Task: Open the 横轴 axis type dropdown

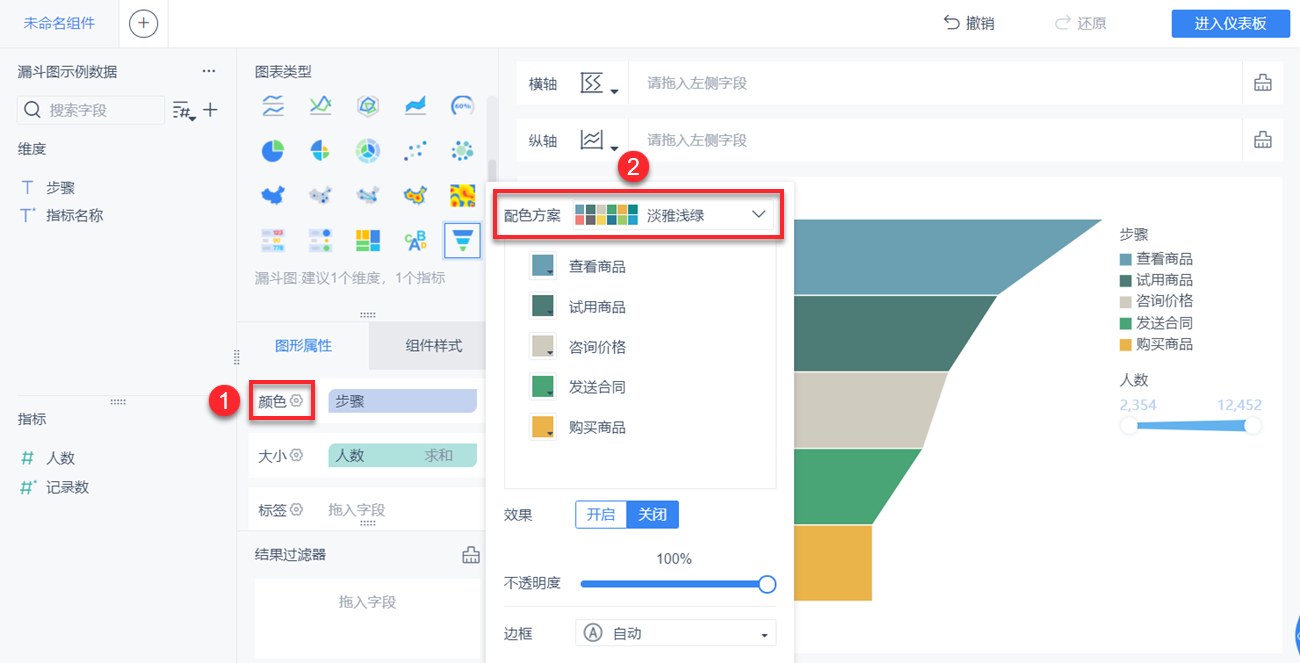Action: tap(599, 84)
